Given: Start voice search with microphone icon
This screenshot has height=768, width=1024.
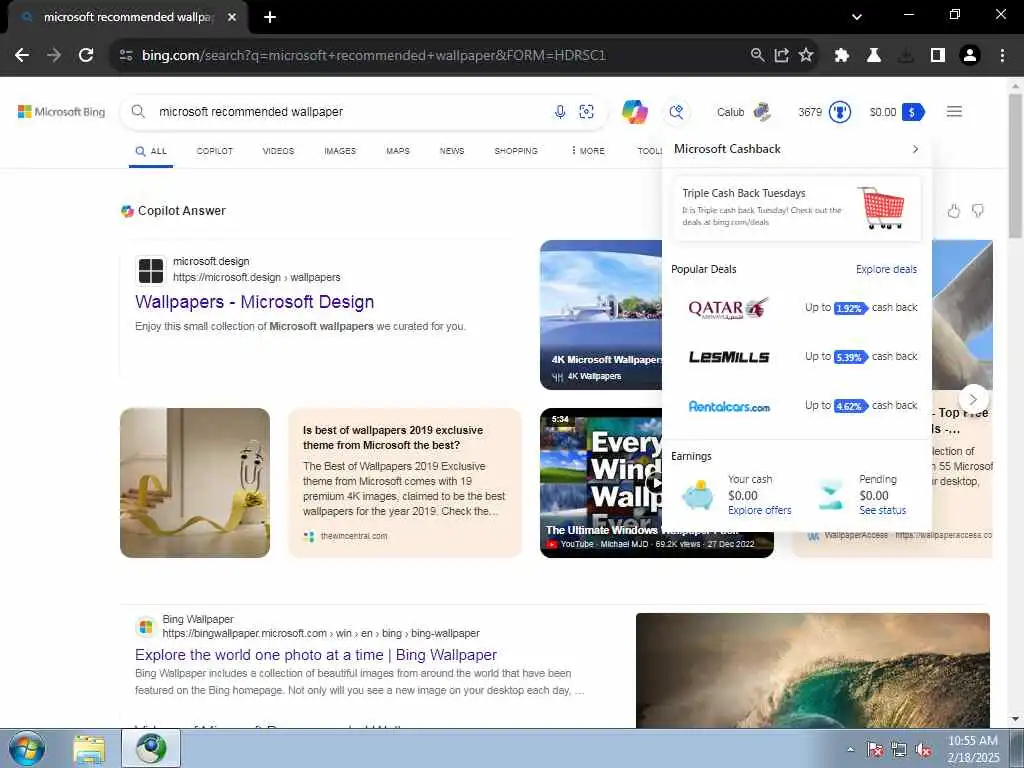Looking at the screenshot, I should [560, 112].
